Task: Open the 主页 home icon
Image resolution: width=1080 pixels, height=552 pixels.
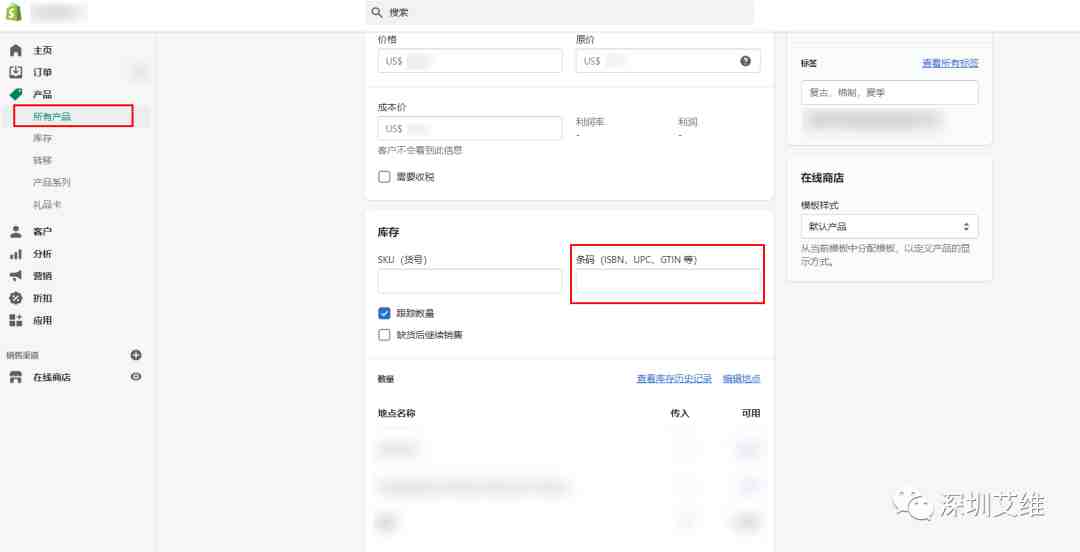Action: coord(16,50)
